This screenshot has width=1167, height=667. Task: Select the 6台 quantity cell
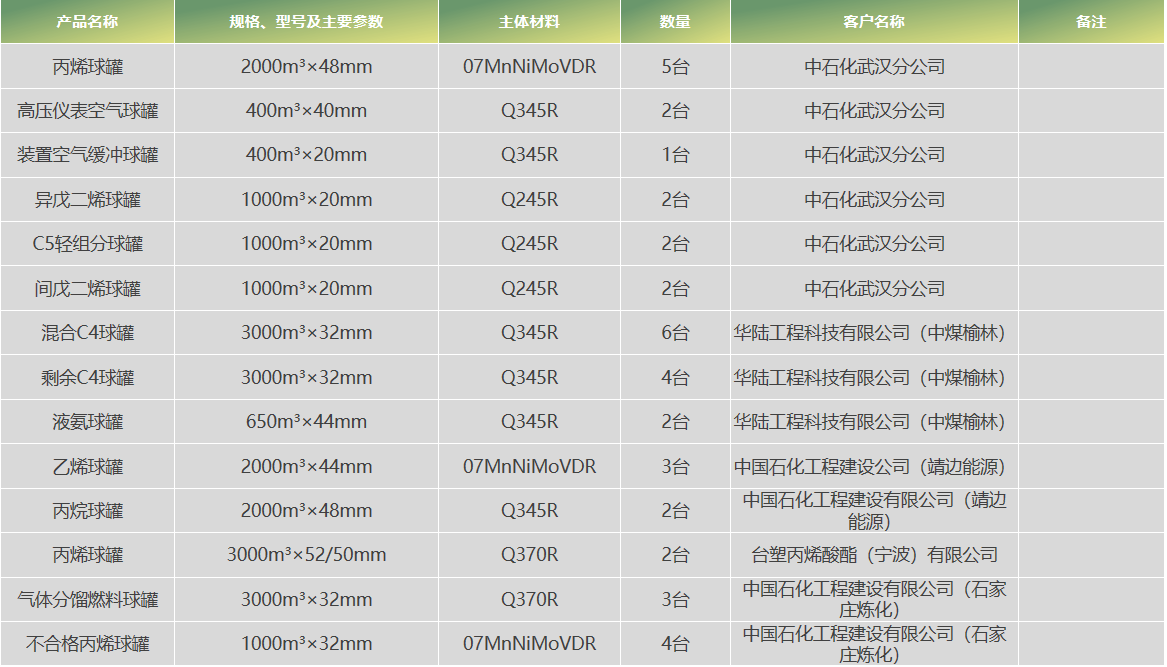tap(675, 333)
